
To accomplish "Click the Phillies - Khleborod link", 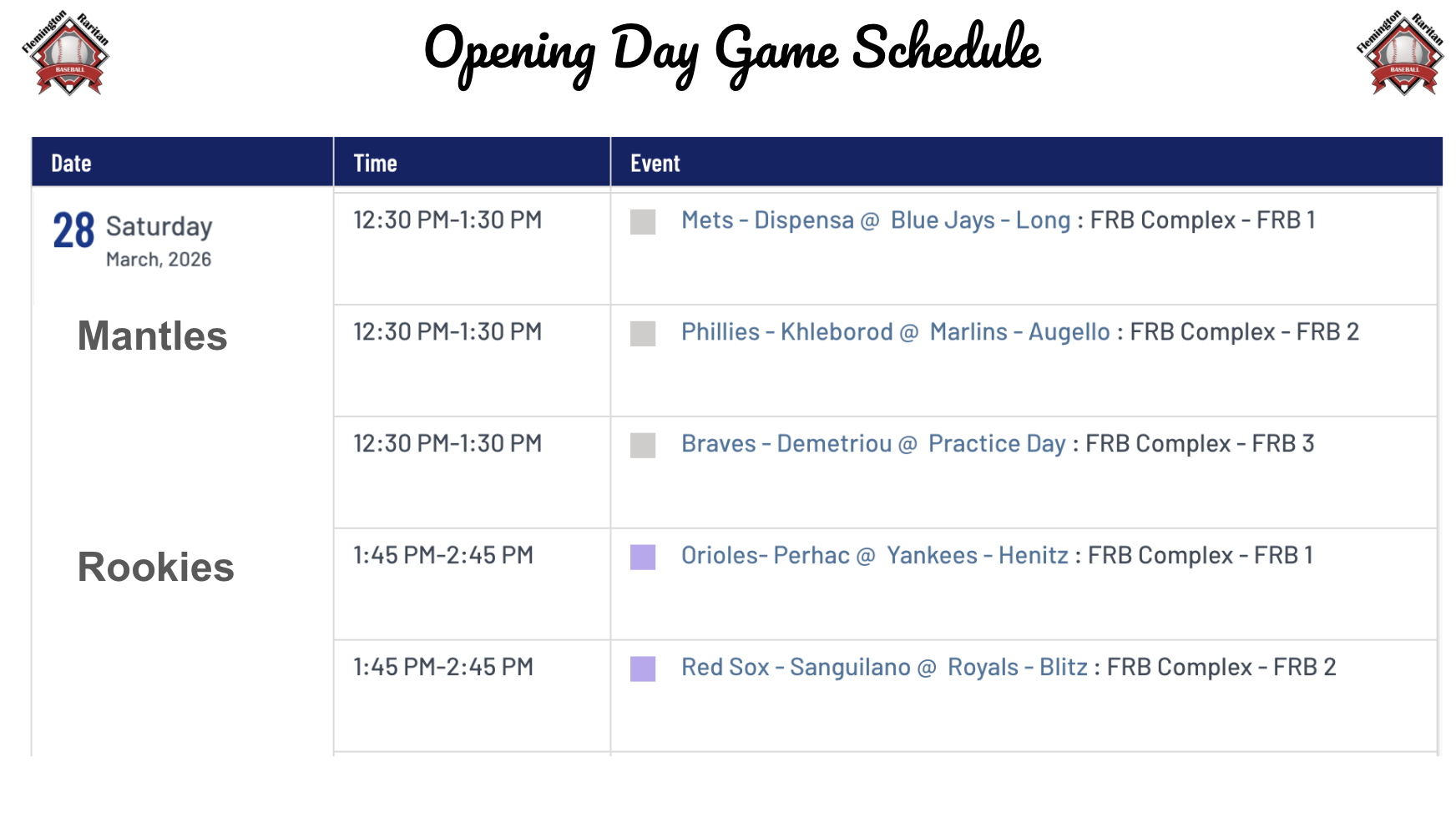I will [x=786, y=332].
